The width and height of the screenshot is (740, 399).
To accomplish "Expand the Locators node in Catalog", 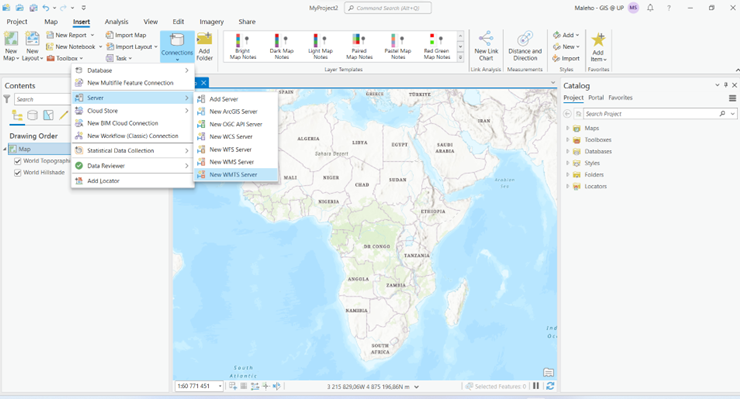I will [567, 187].
